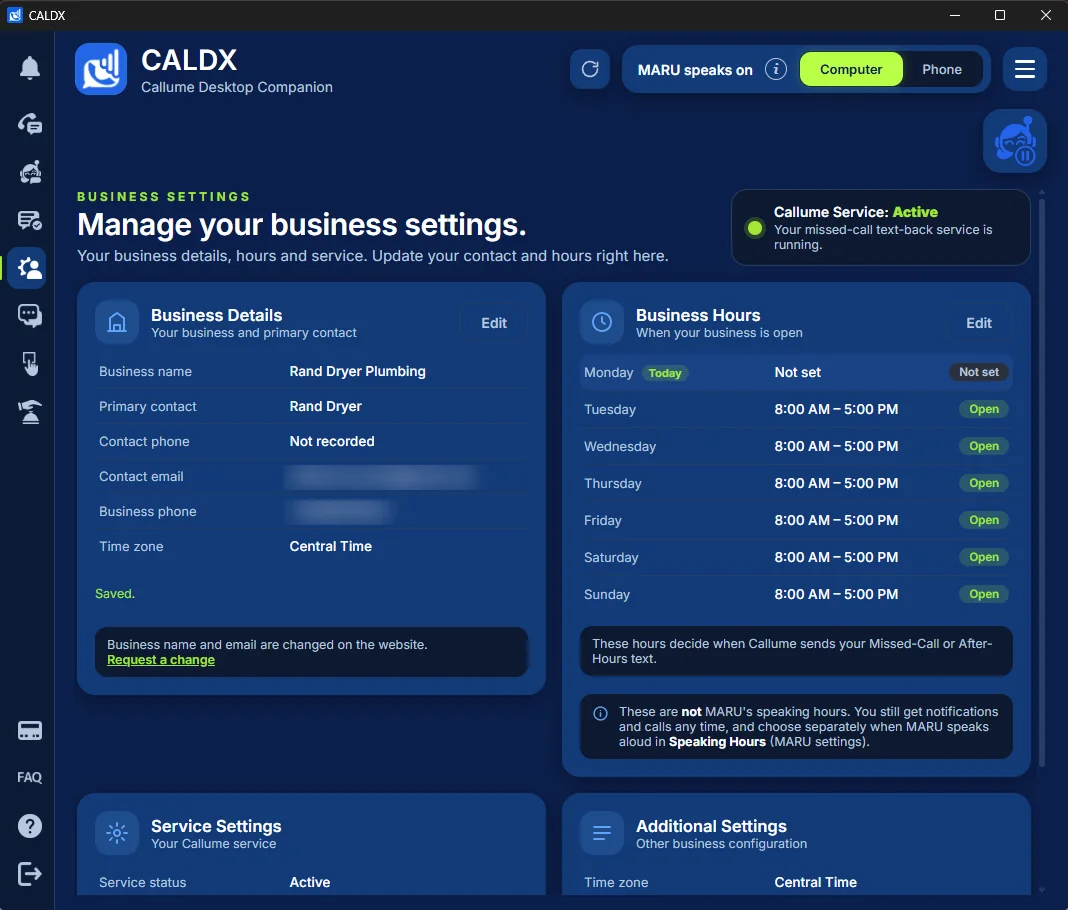Screen dimensions: 1068x910
Task: Select the business settings gear-person icon
Action: 28,268
